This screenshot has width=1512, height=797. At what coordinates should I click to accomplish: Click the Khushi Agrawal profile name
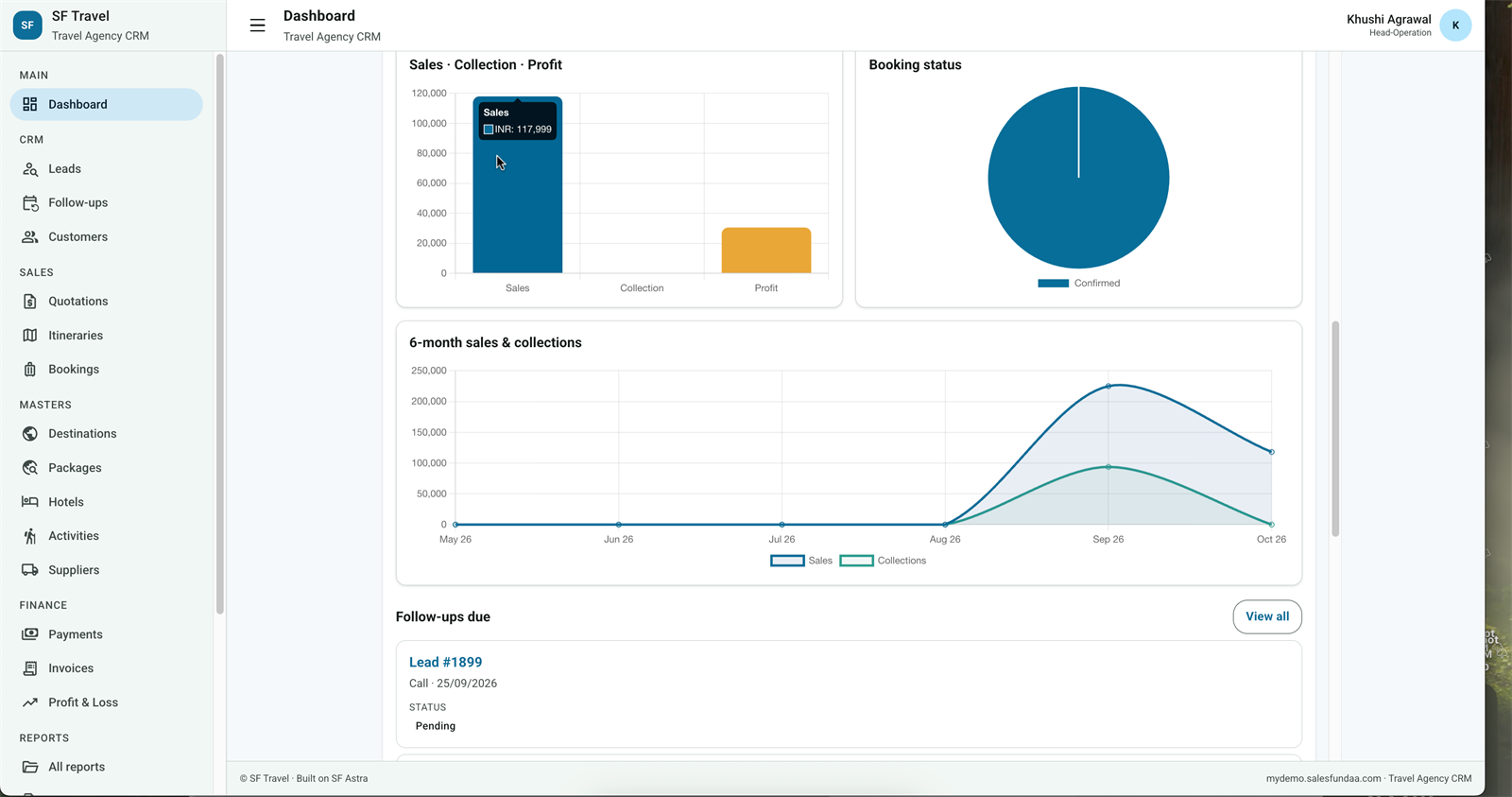tap(1388, 19)
